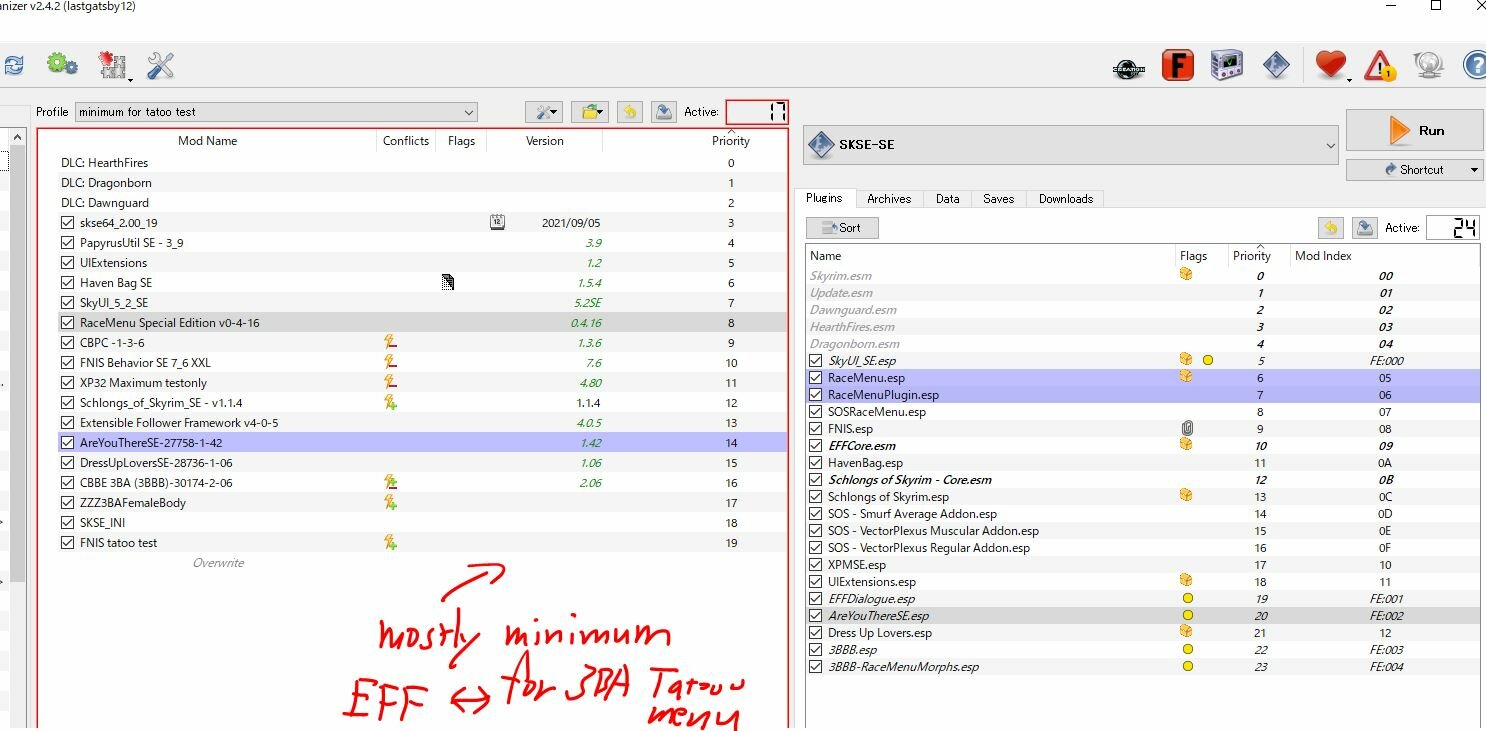Click restore backup icon beside profile
This screenshot has height=731, width=1486.
tap(629, 112)
